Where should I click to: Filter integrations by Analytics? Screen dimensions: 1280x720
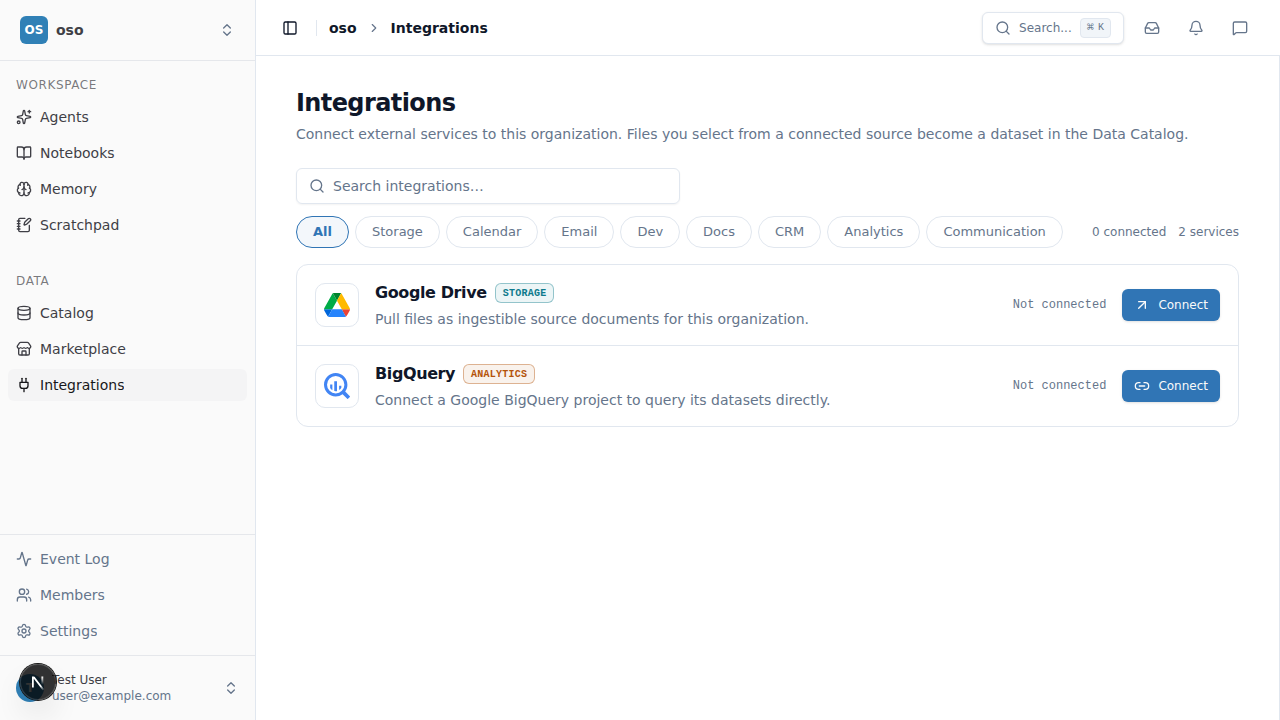(873, 232)
